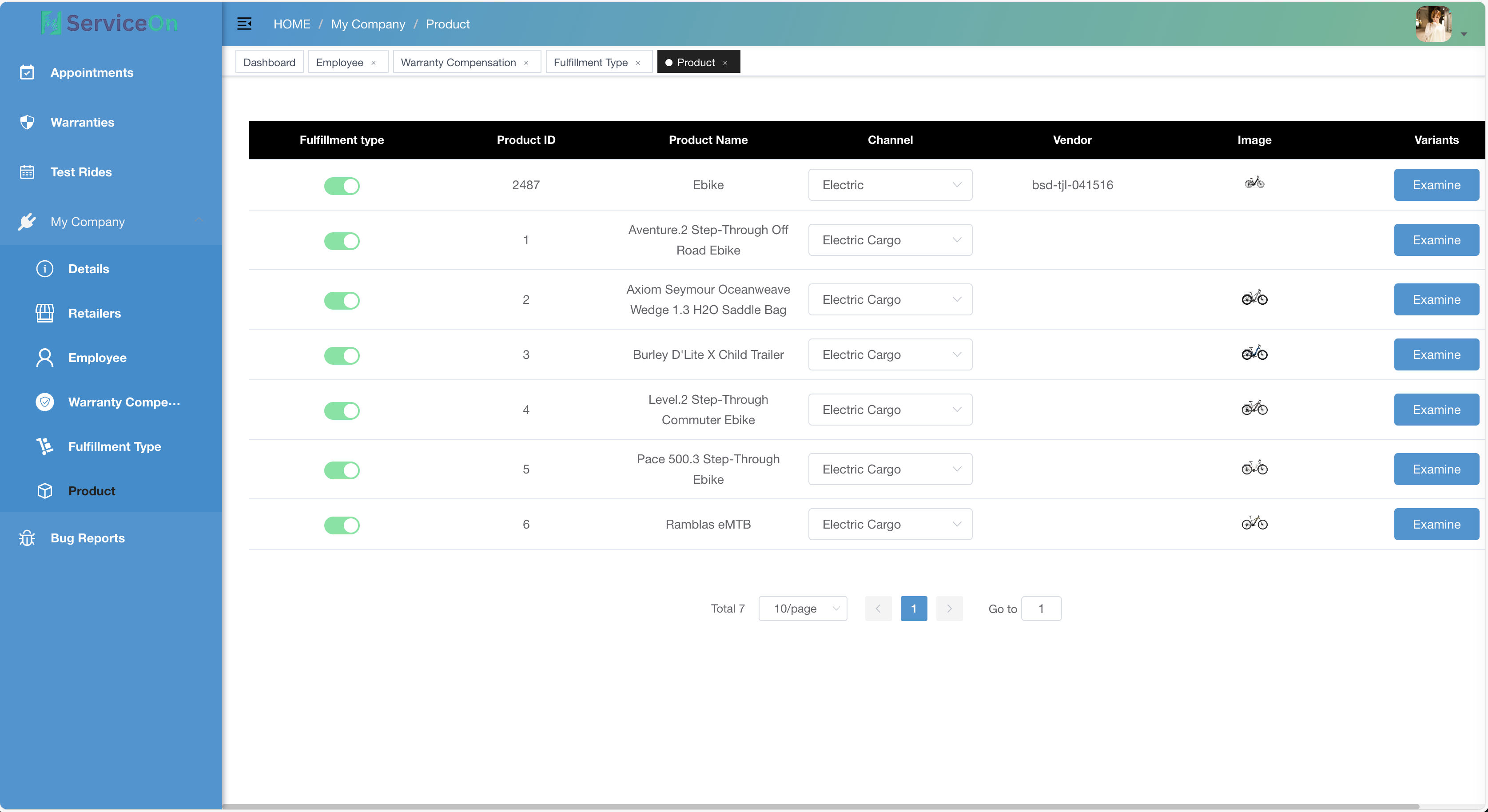The image size is (1488, 812).
Task: Click the Fulfillment Type cart icon
Action: 44,446
